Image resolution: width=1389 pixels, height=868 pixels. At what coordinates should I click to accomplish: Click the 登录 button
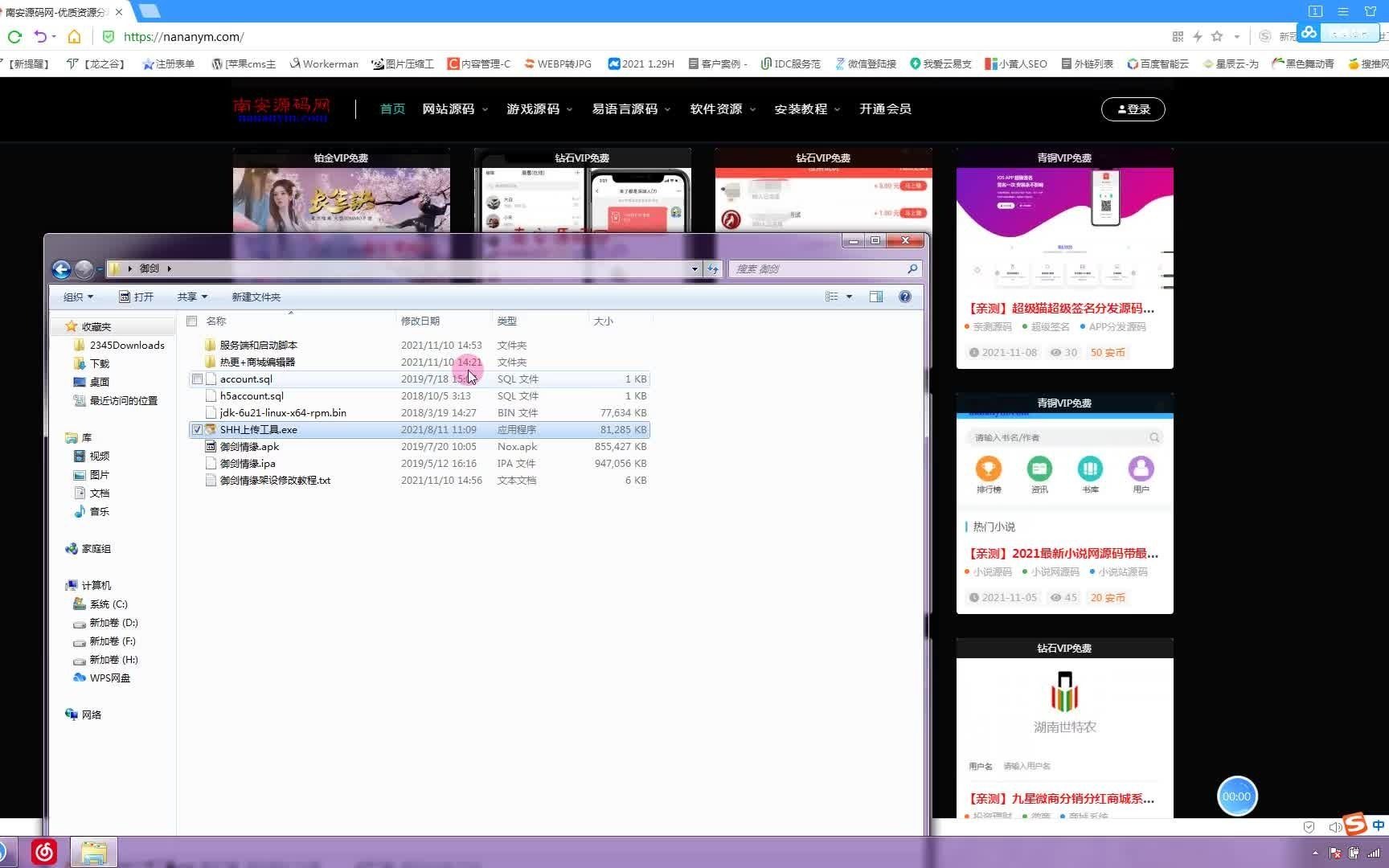[x=1133, y=109]
